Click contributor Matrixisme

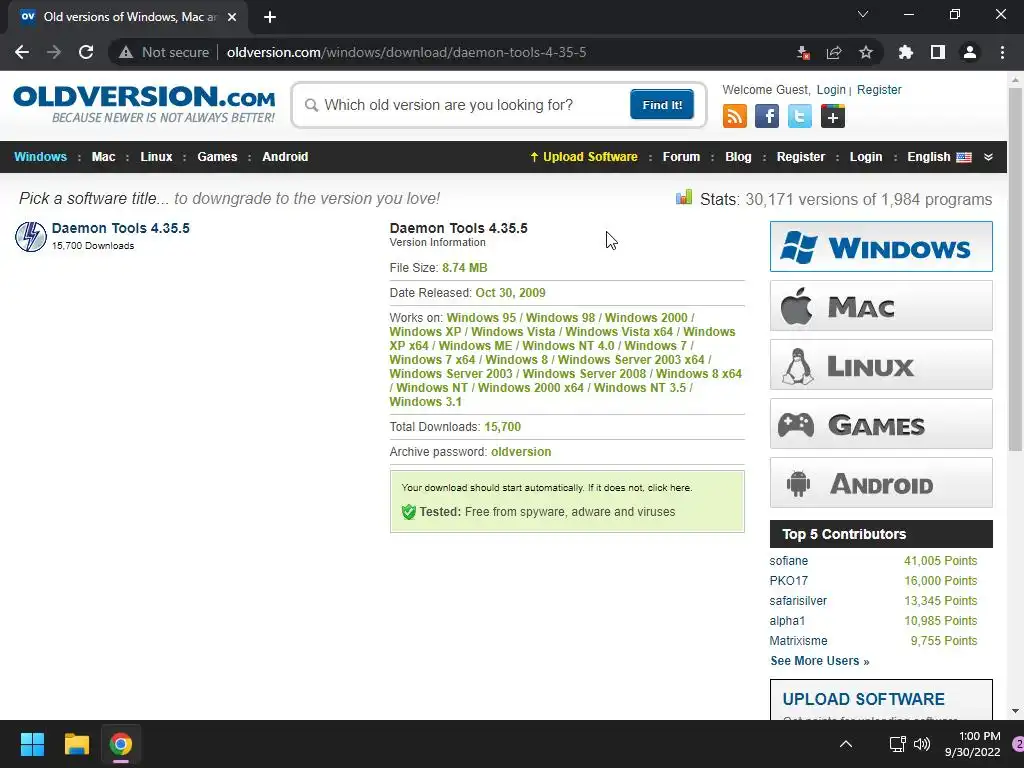(x=798, y=641)
